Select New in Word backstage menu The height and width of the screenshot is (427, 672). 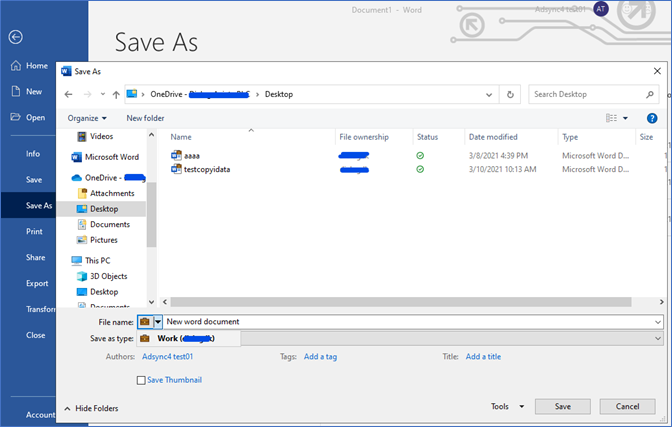[x=27, y=91]
